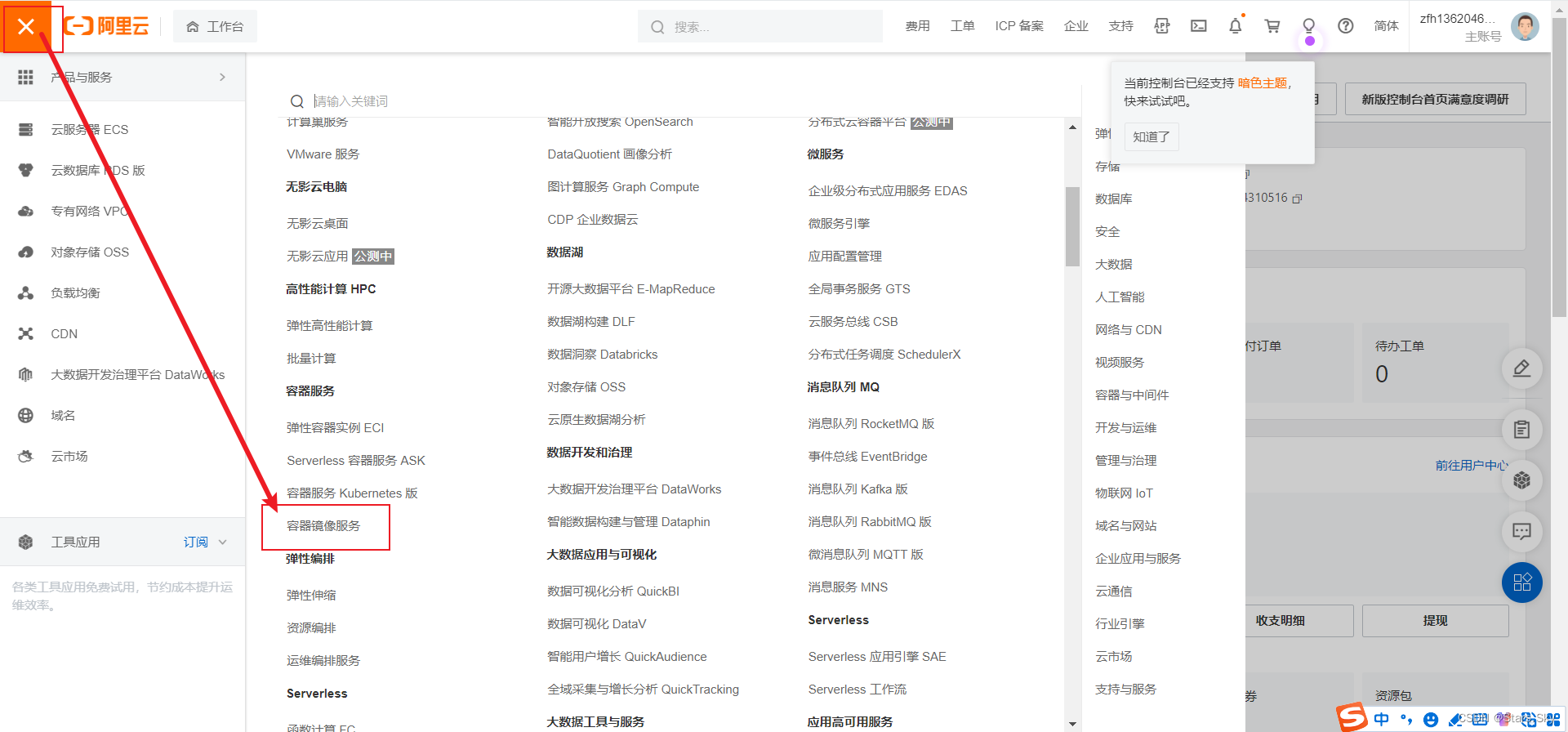Expand 产品与服务 panel arrow
Image resolution: width=1568 pixels, height=732 pixels.
click(222, 77)
